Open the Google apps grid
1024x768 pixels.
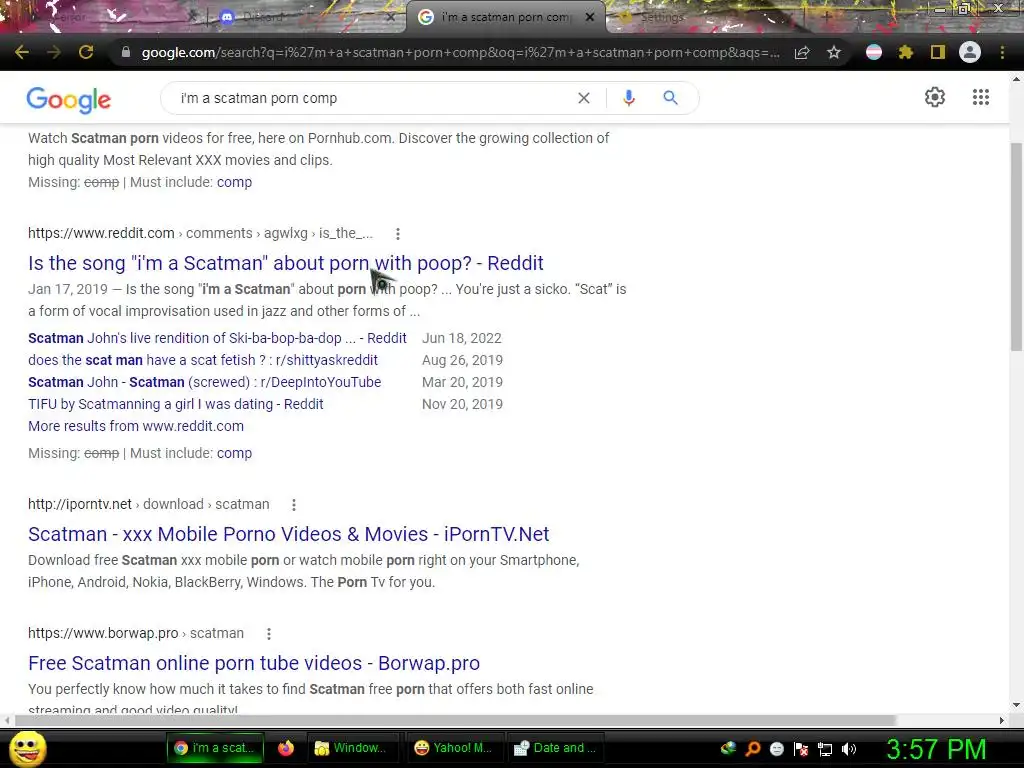coord(981,97)
